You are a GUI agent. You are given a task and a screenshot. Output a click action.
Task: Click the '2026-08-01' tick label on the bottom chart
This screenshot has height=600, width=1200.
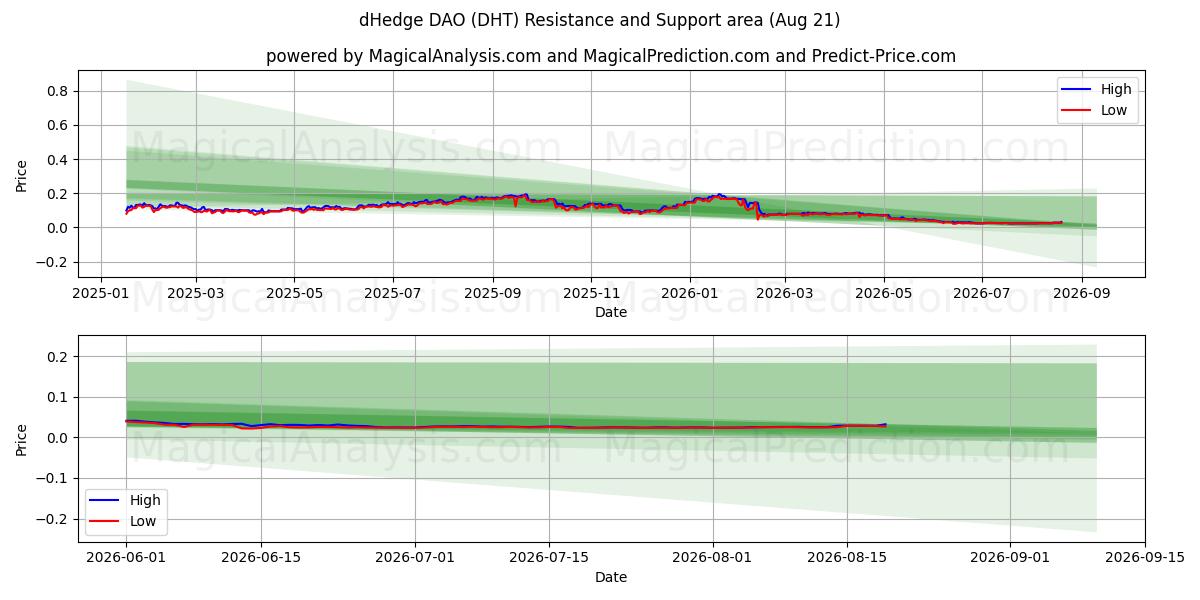click(713, 560)
